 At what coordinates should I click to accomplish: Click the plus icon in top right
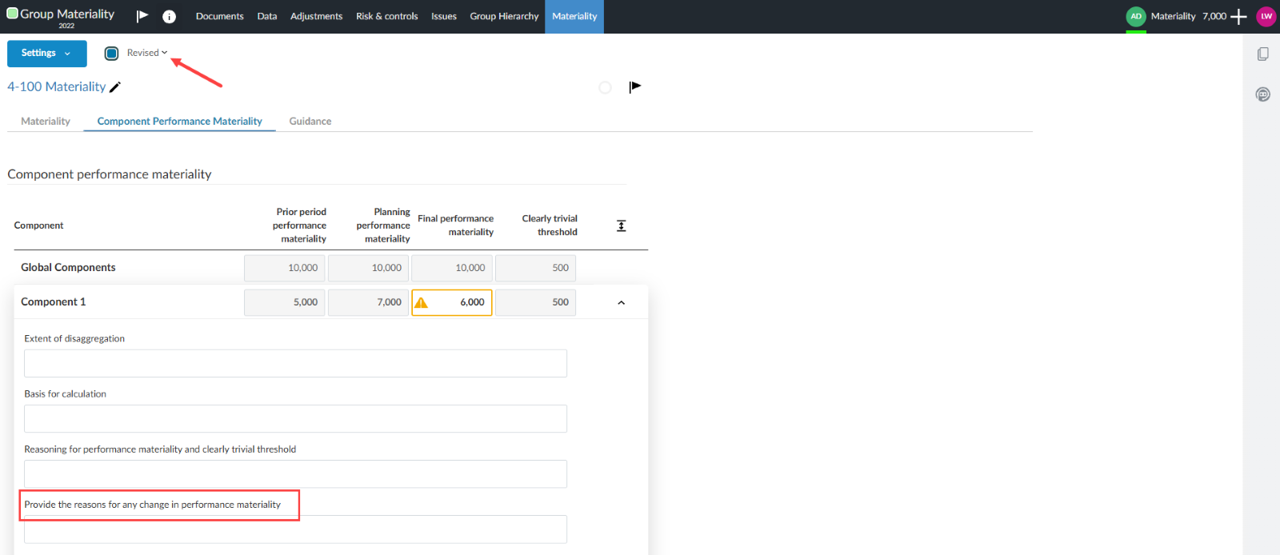pyautogui.click(x=1238, y=16)
